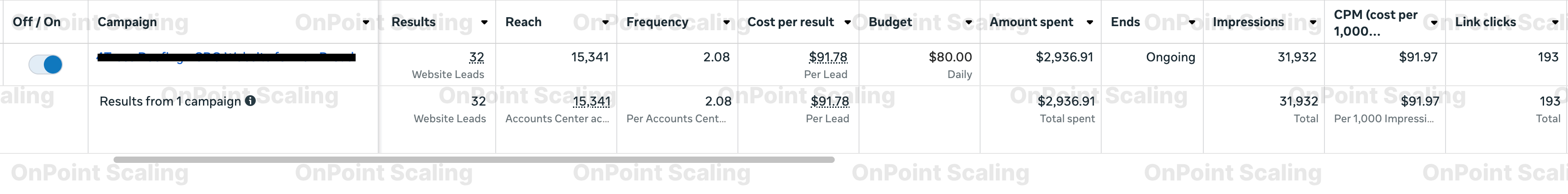Viewport: 1568px width, 194px height.
Task: Click the $80.00 Daily budget cell
Action: click(949, 58)
